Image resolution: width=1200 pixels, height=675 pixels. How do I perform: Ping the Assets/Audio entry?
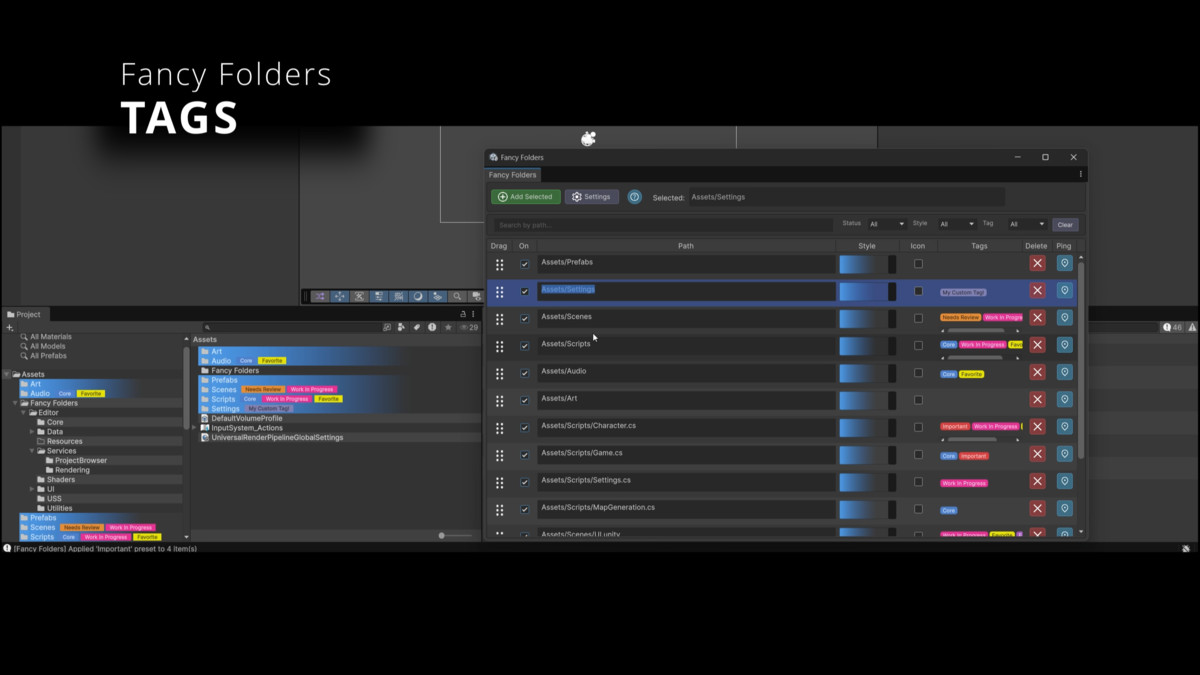pos(1064,372)
